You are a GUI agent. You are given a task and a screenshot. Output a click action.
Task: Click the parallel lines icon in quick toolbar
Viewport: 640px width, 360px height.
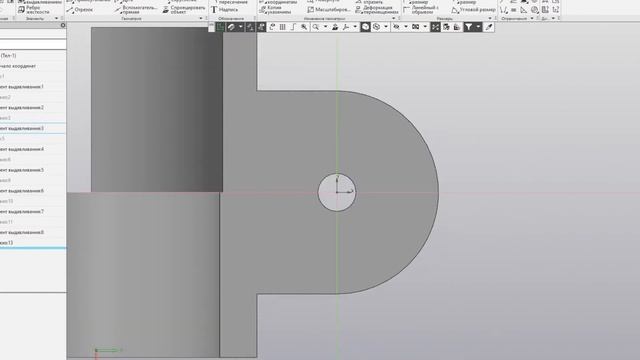pyautogui.click(x=282, y=27)
